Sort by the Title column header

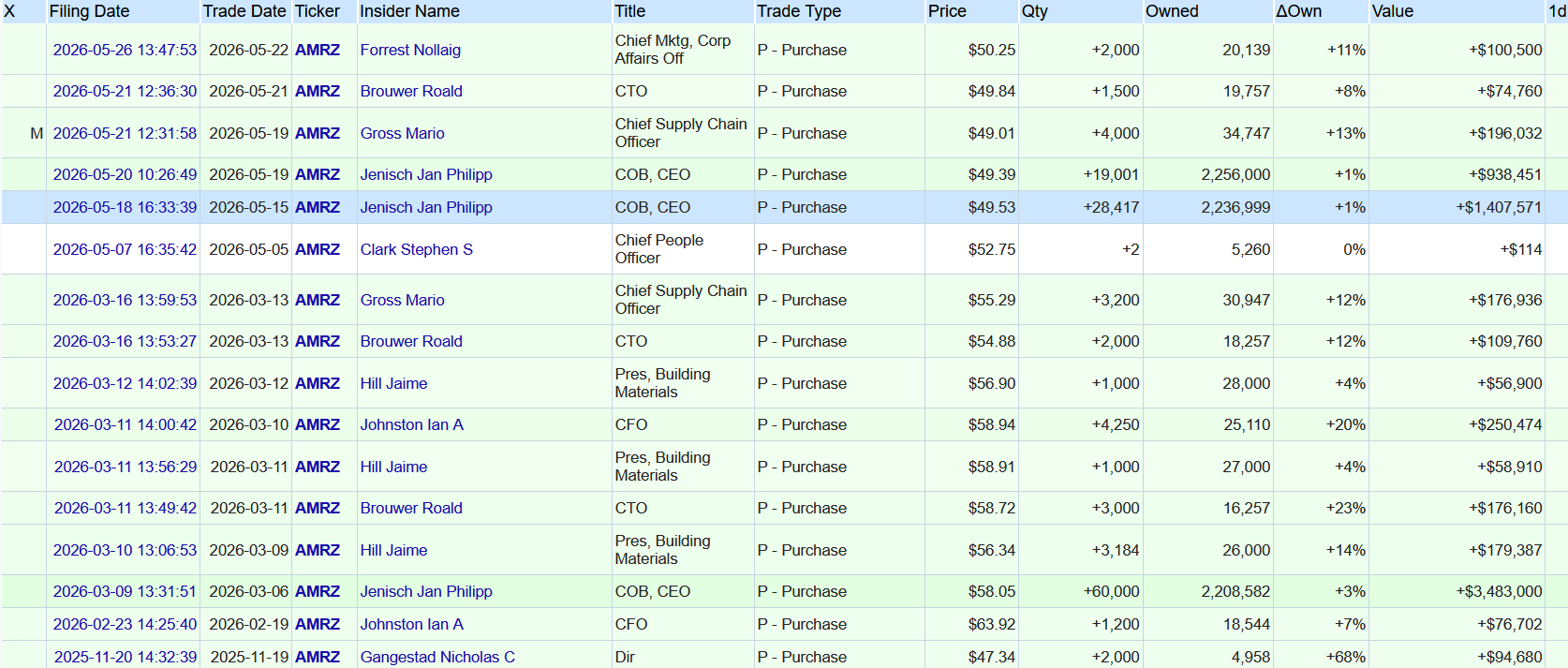pos(630,11)
